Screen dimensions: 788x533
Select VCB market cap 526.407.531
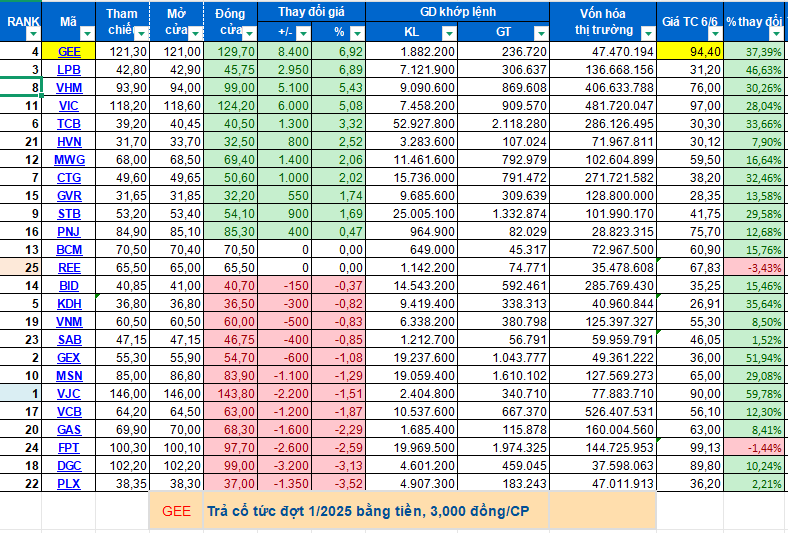click(x=603, y=412)
